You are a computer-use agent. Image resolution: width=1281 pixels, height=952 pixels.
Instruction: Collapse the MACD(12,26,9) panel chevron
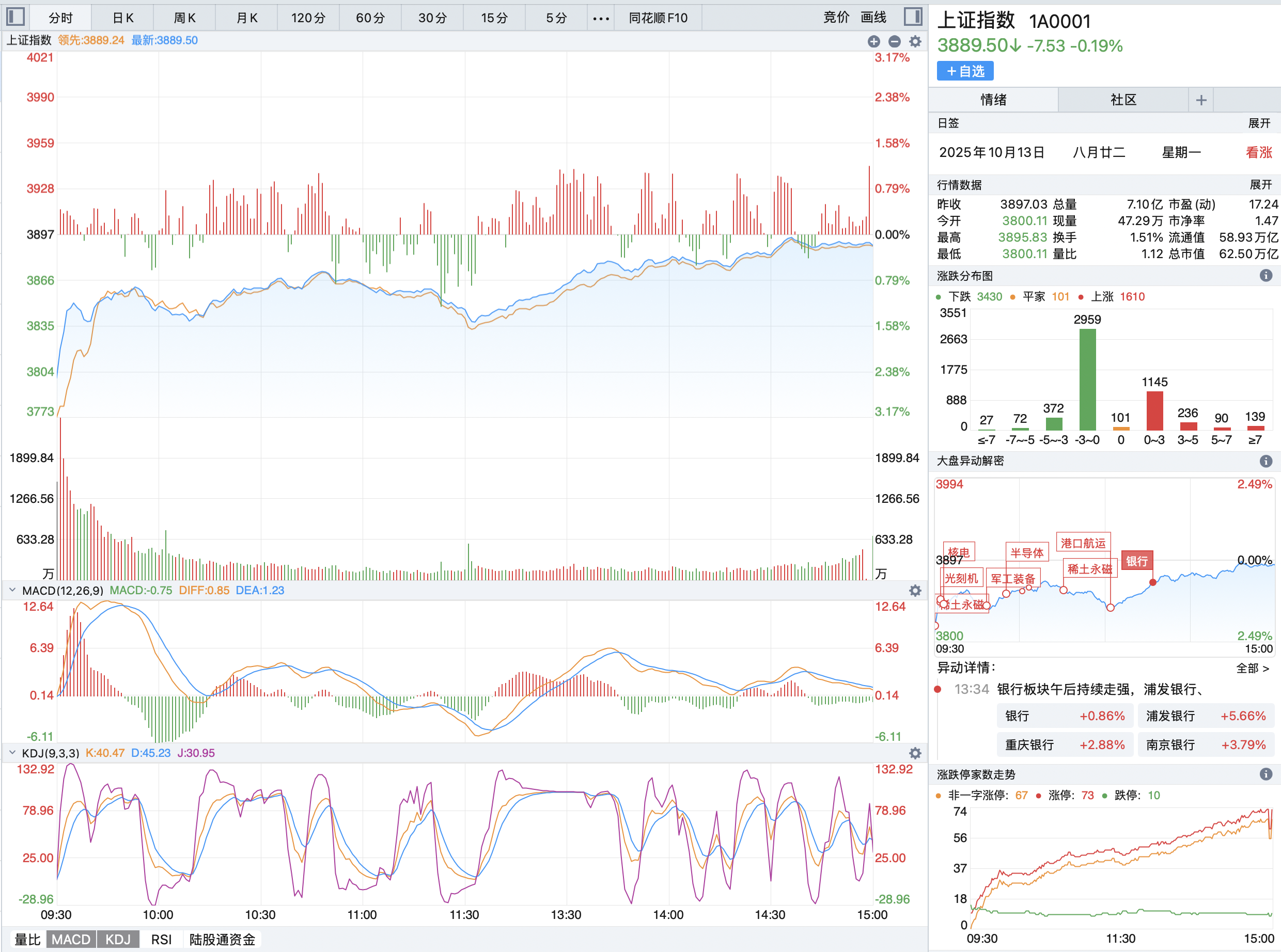click(12, 590)
